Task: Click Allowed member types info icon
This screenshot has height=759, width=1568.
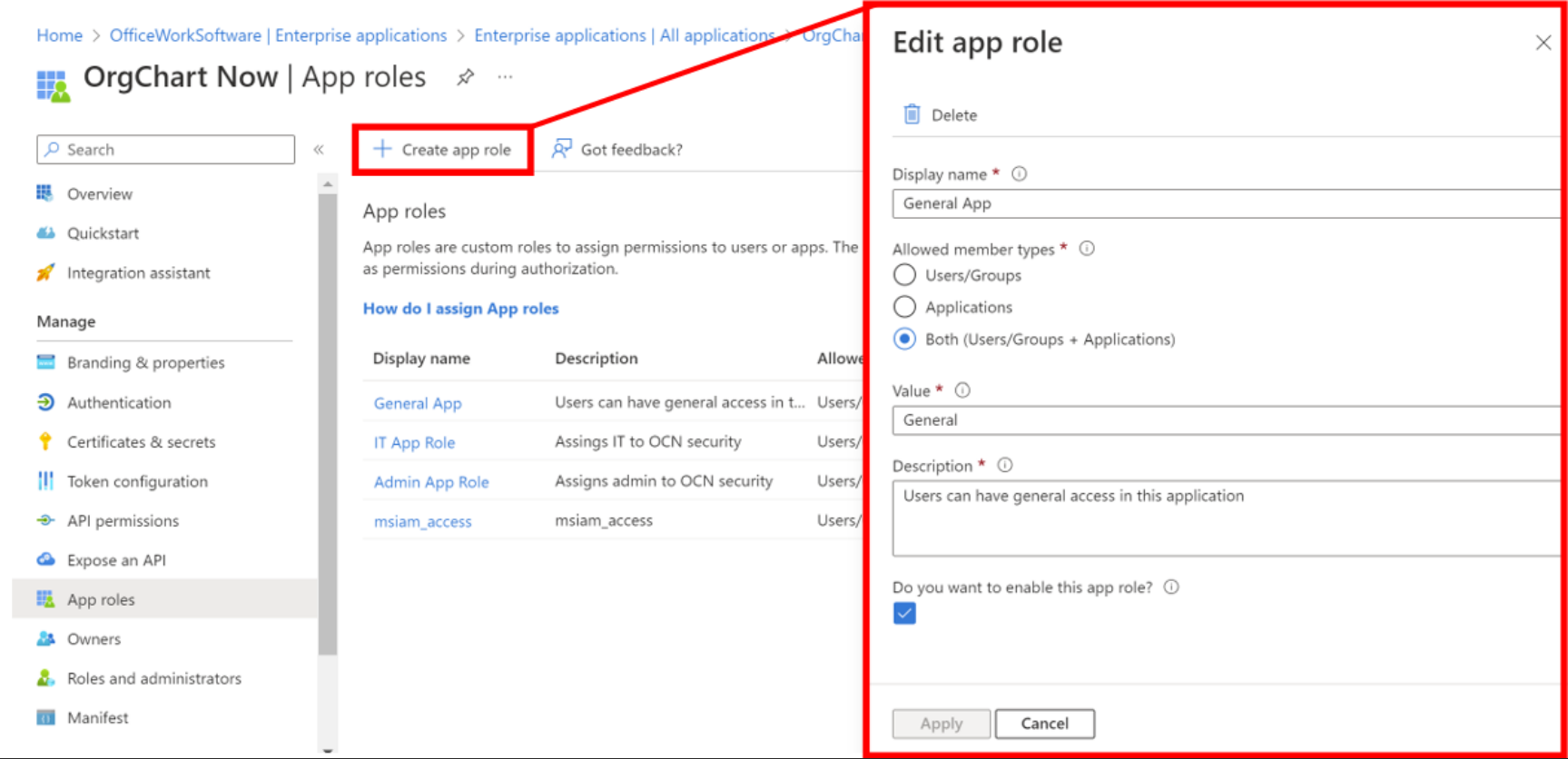Action: click(x=1087, y=248)
